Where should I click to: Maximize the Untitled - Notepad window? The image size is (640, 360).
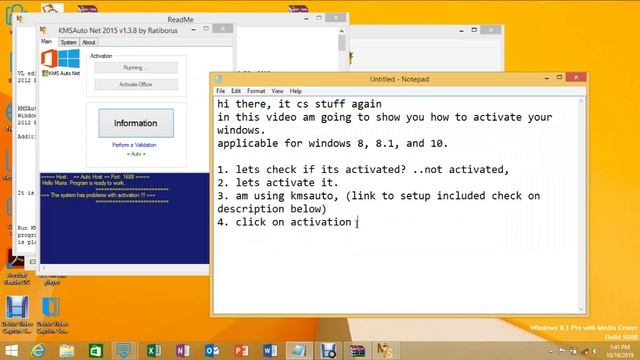pos(559,77)
